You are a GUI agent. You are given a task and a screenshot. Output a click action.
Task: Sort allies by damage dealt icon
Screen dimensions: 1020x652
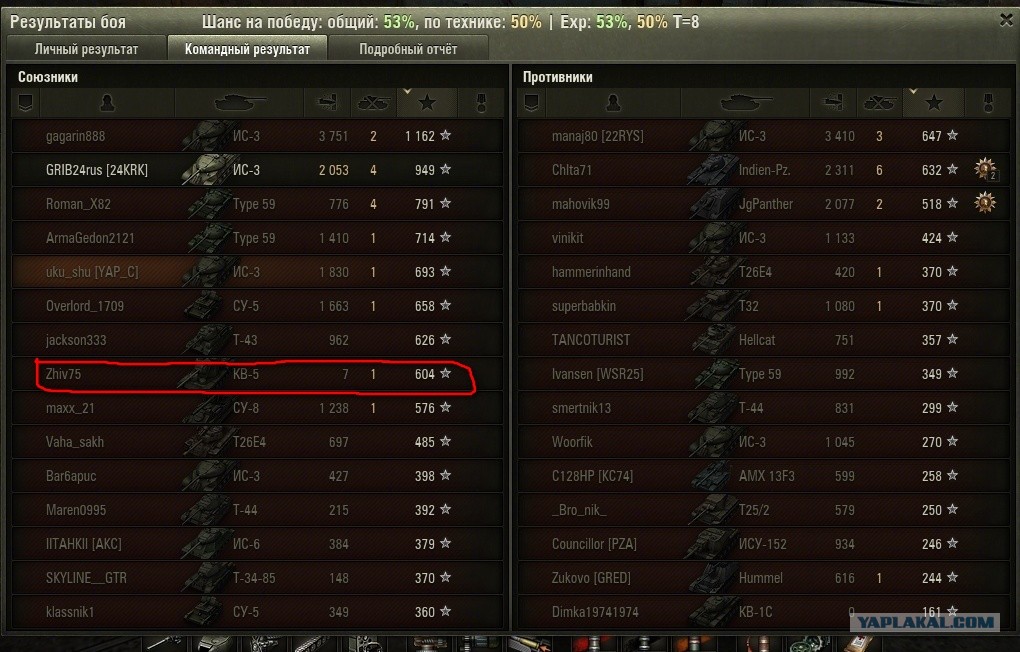click(327, 102)
